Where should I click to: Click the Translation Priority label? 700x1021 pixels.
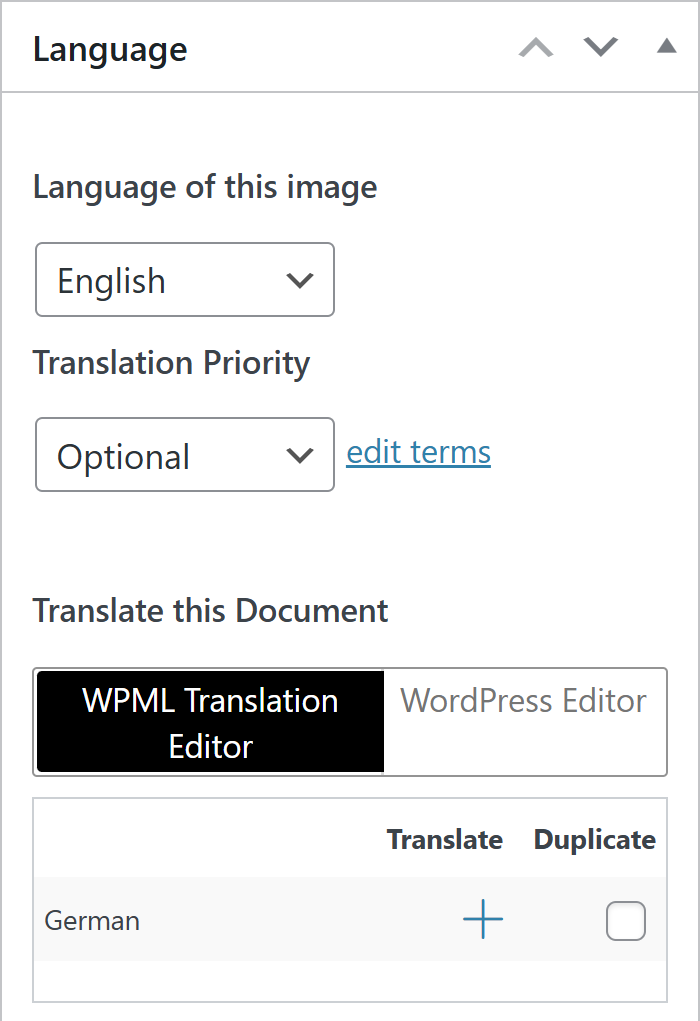(172, 363)
